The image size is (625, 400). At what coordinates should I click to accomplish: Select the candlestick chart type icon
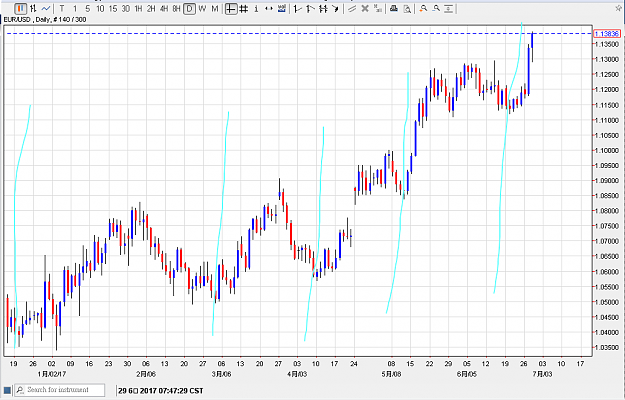click(x=21, y=8)
